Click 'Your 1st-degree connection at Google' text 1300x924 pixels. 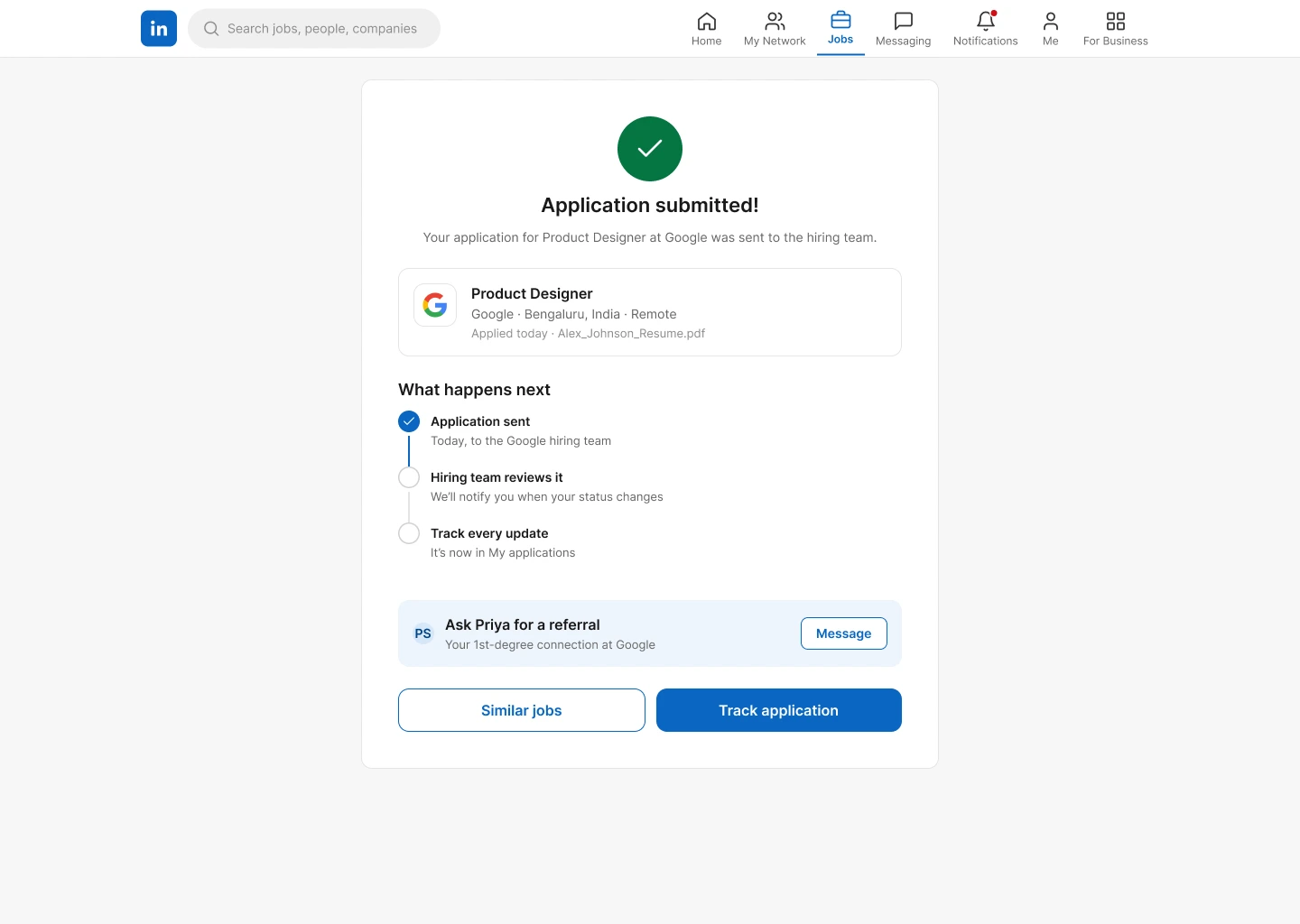tap(551, 645)
